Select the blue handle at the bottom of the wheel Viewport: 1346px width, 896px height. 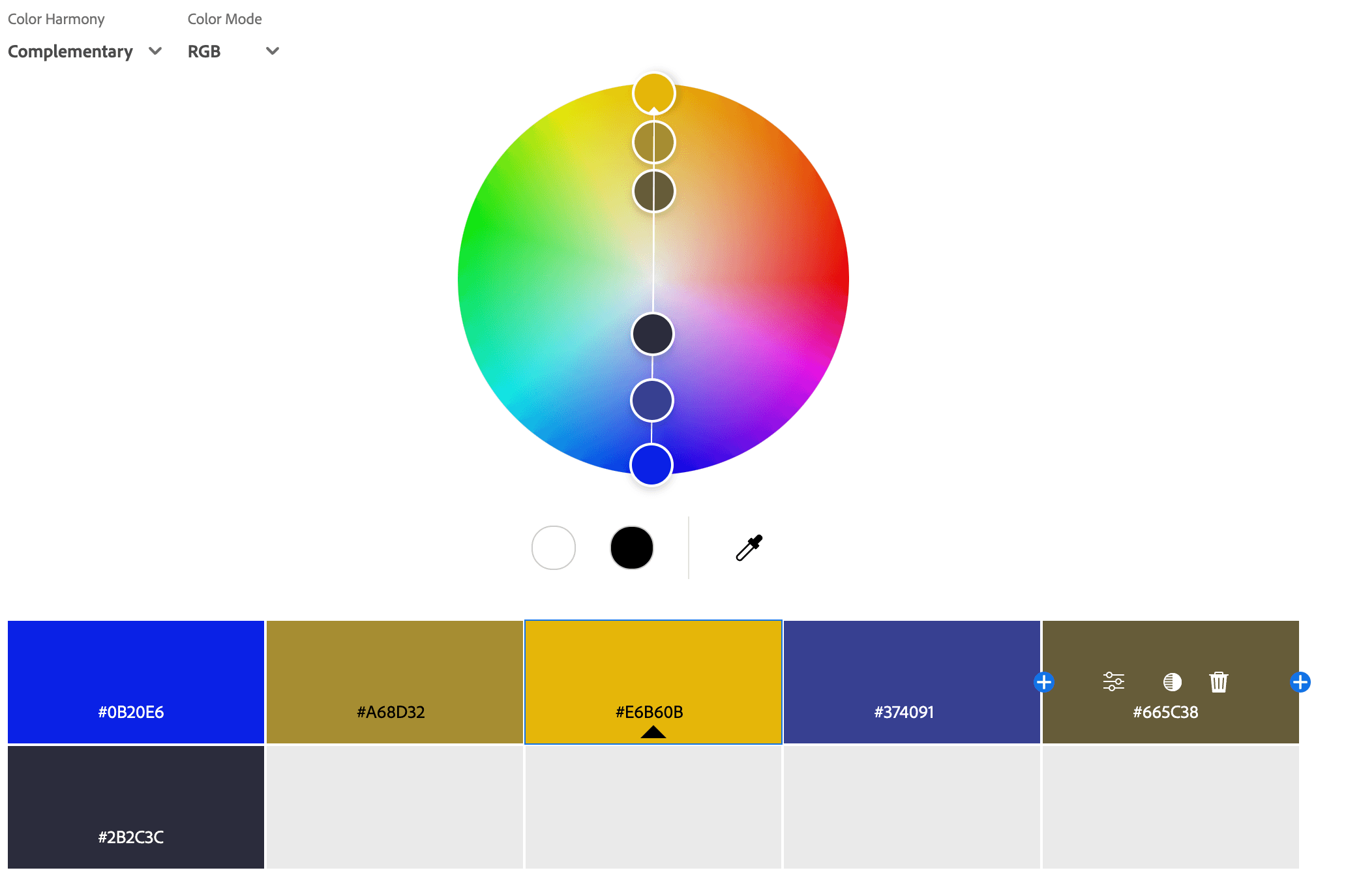tap(651, 465)
